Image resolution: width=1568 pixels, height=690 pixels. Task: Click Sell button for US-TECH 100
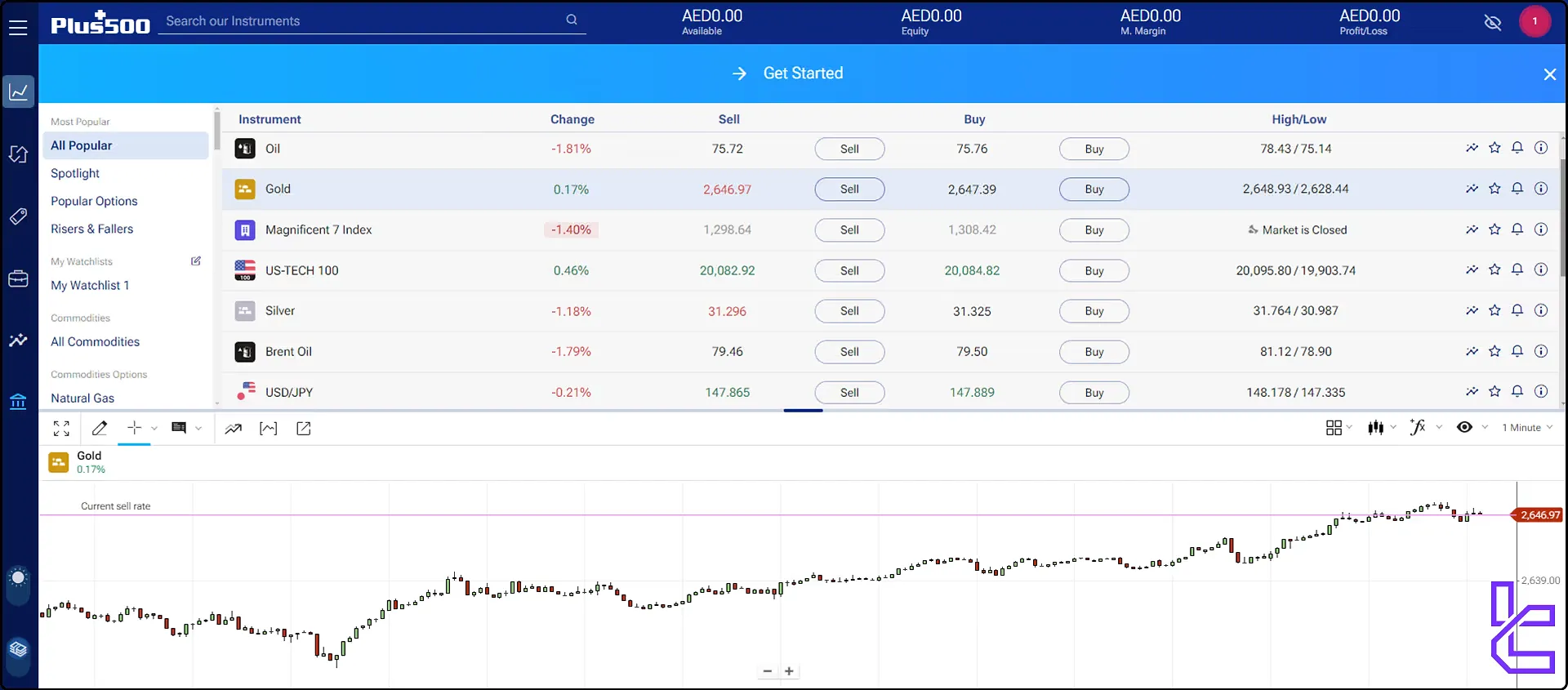pyautogui.click(x=849, y=270)
